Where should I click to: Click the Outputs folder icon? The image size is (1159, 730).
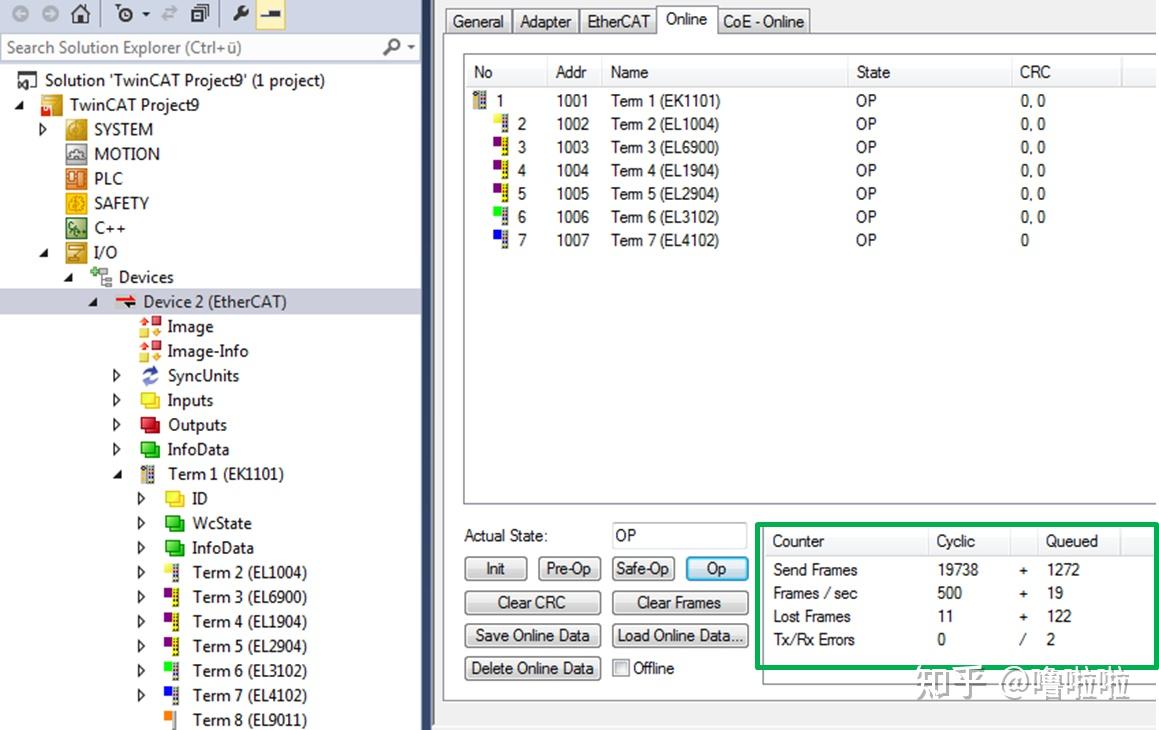(x=150, y=425)
